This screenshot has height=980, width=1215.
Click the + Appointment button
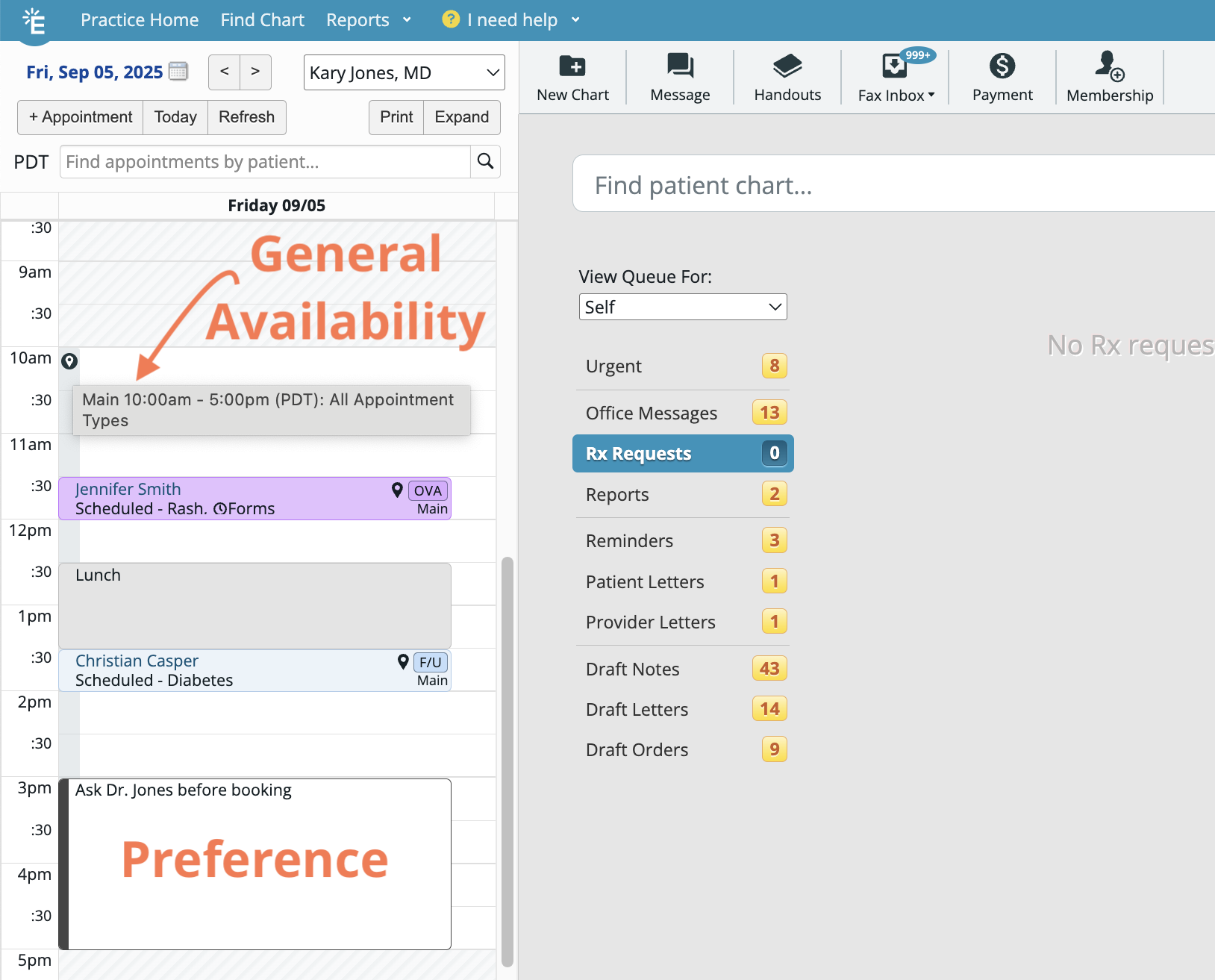click(x=81, y=117)
